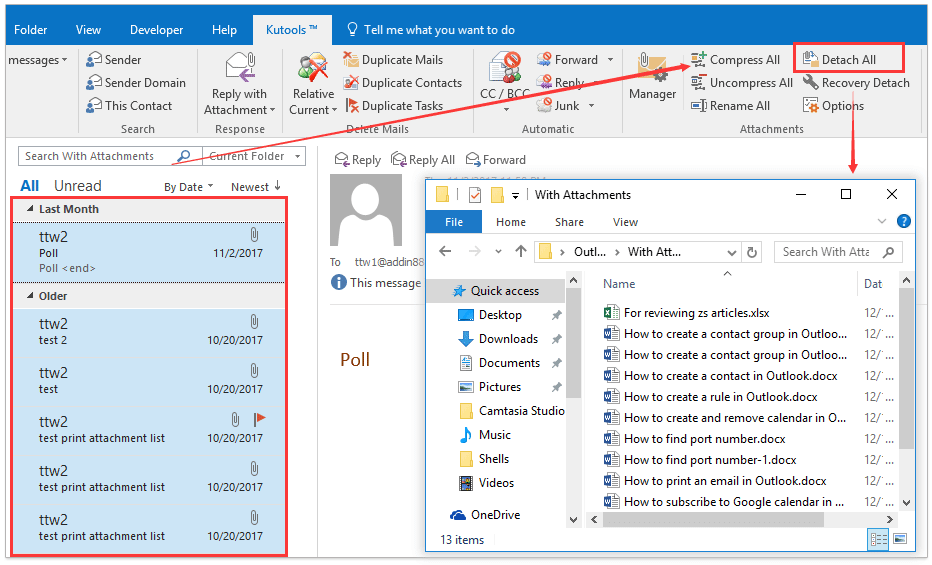Click the Duplicate Mails icon
The width and height of the screenshot is (932, 565).
351,60
